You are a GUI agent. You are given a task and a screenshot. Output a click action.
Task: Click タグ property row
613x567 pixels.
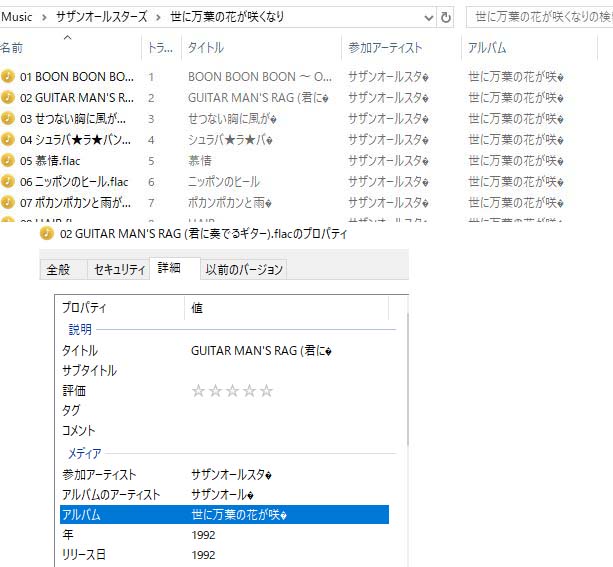click(x=224, y=410)
